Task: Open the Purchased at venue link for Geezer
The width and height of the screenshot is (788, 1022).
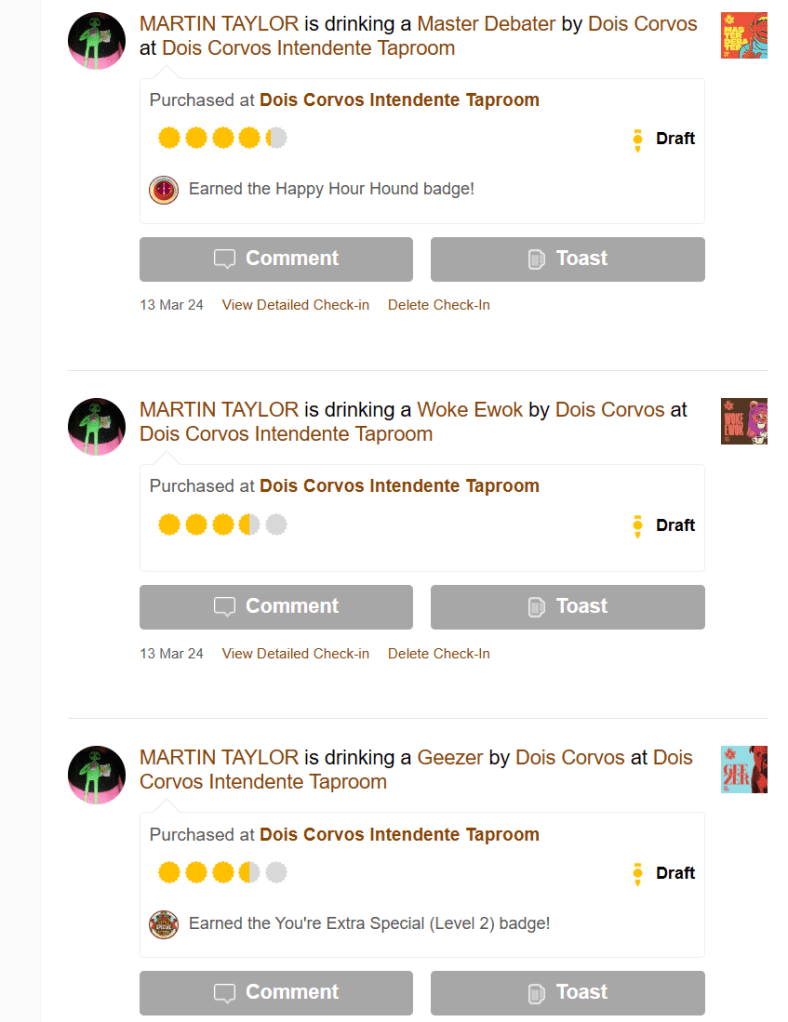Action: tap(399, 835)
